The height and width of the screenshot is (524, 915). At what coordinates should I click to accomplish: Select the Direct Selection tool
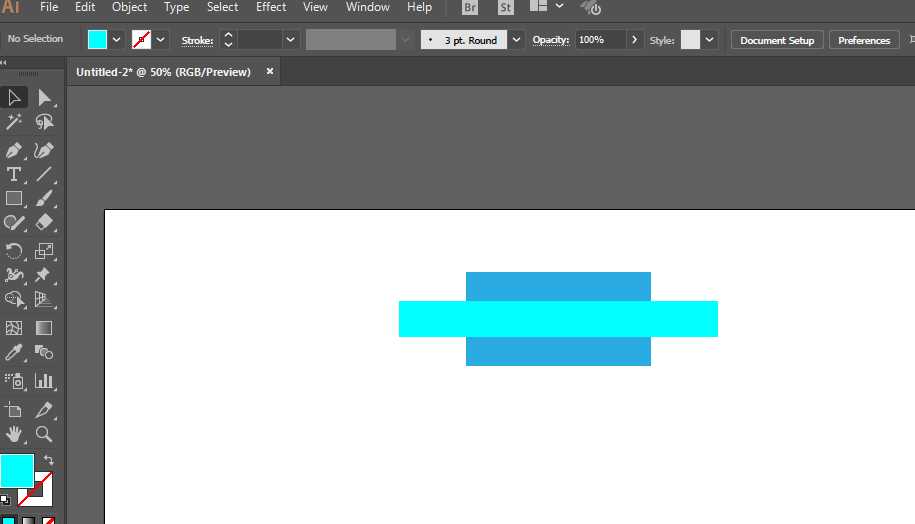44,97
